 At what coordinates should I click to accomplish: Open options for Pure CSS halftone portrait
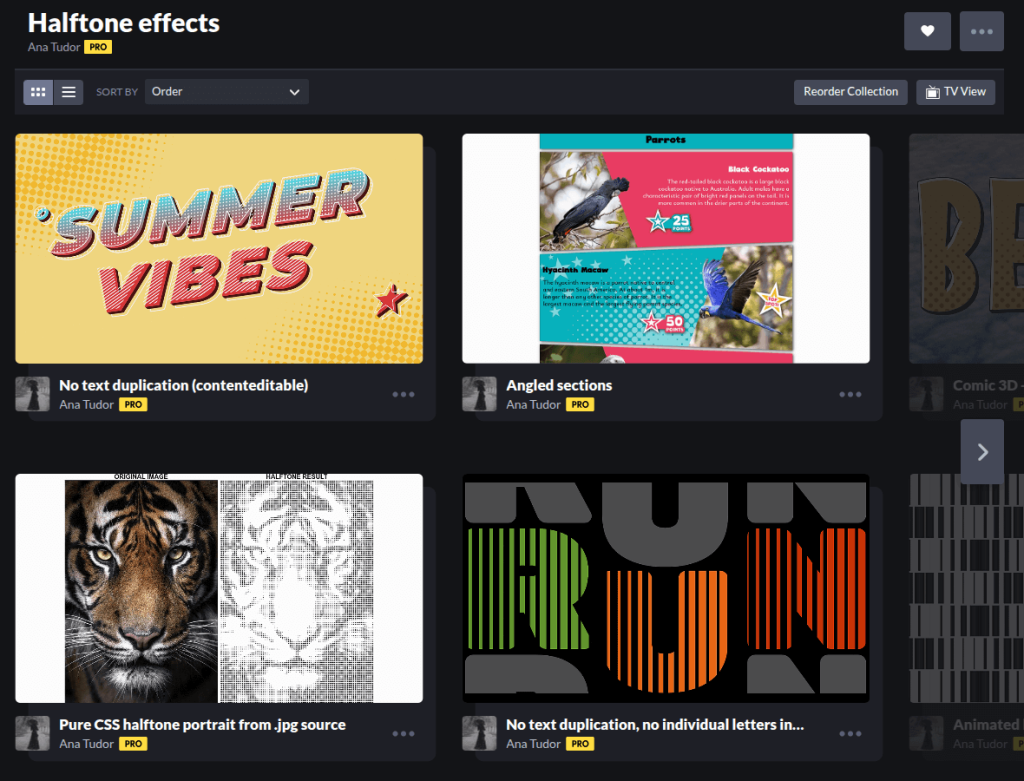(403, 734)
